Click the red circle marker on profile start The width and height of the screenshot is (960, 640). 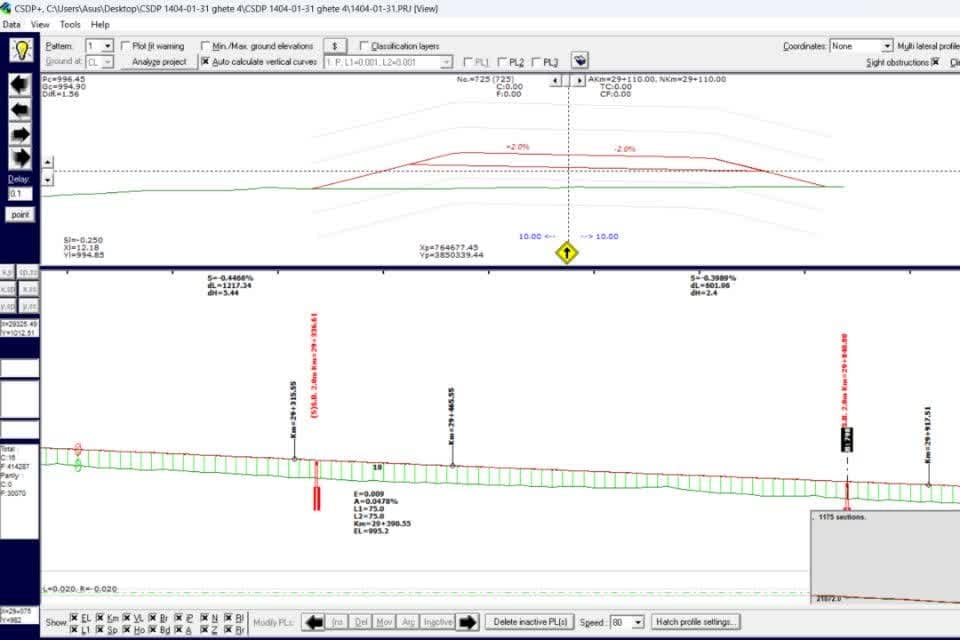(78, 450)
